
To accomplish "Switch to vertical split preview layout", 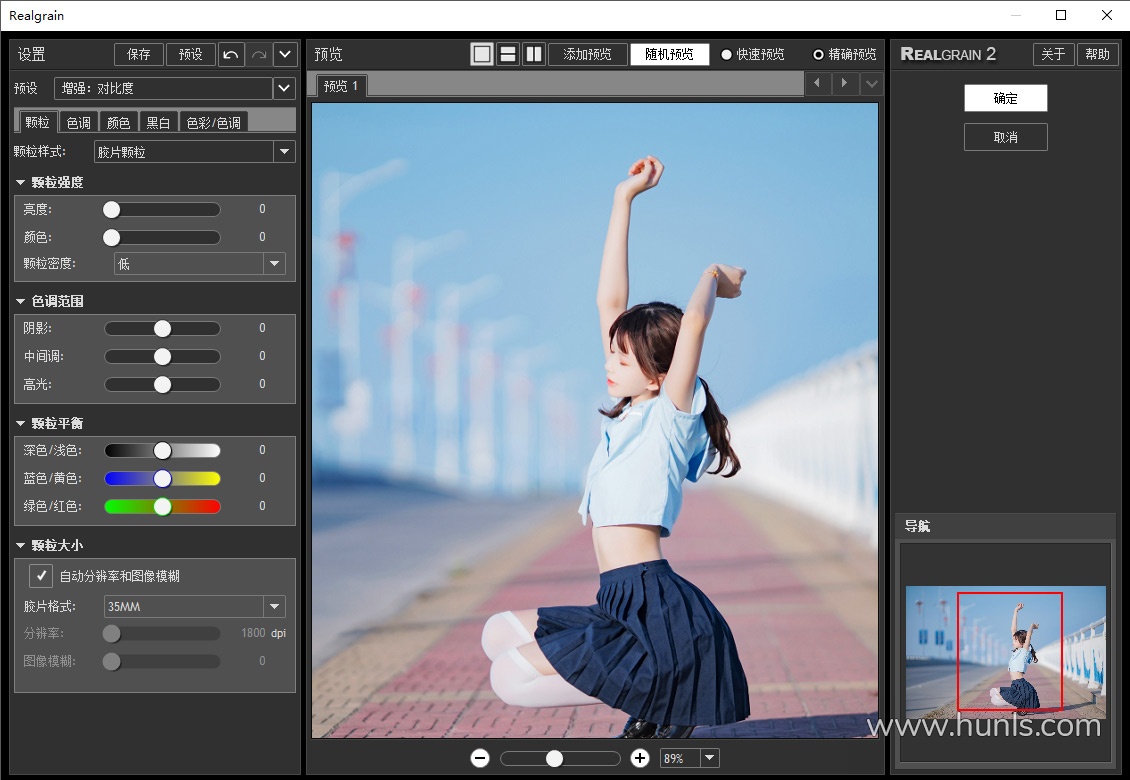I will point(534,54).
